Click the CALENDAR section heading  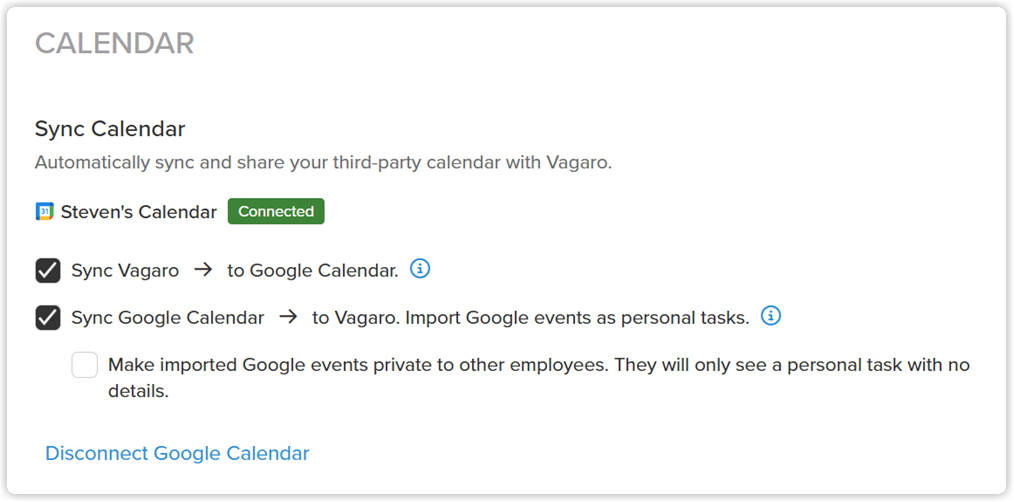[x=114, y=43]
